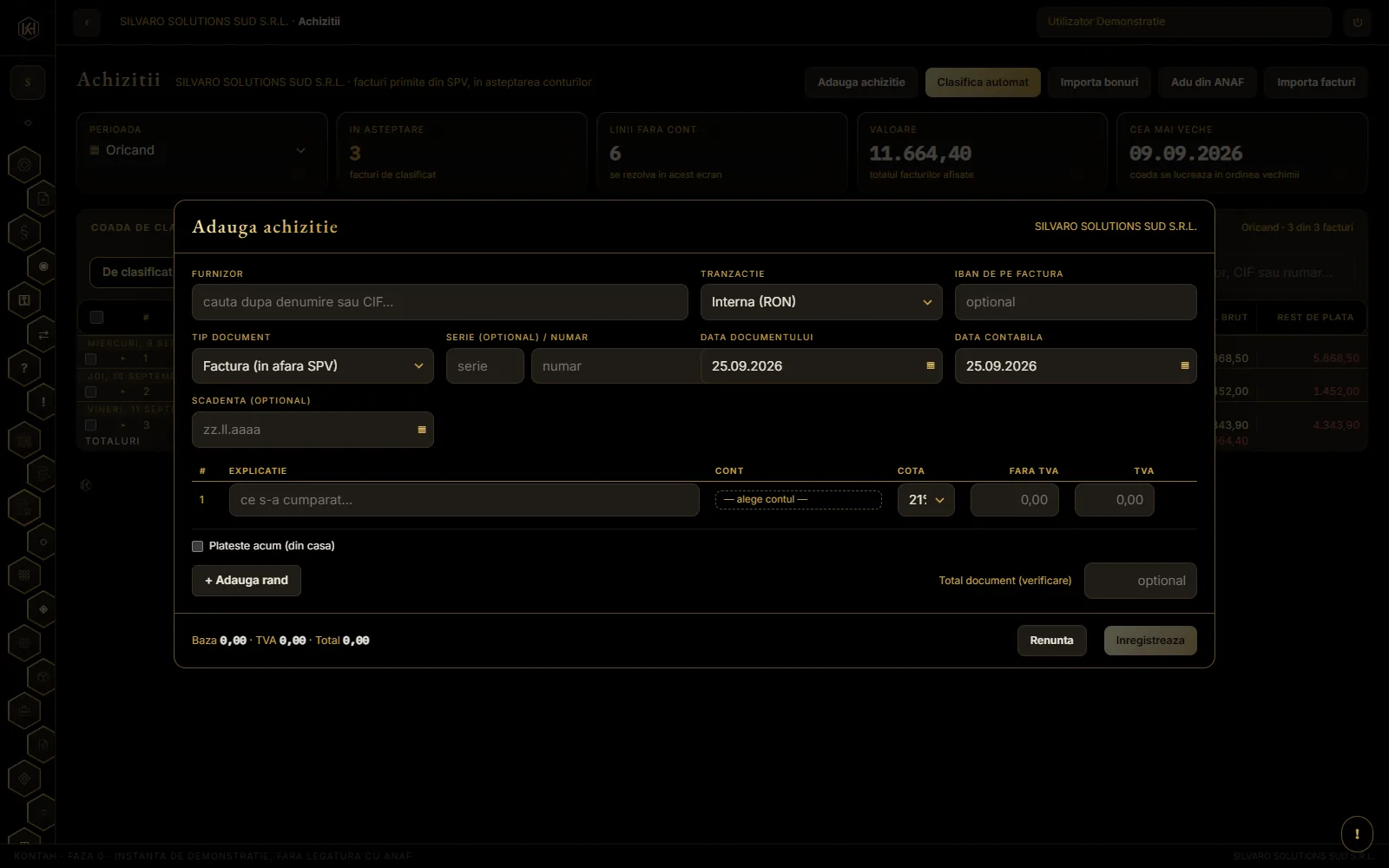
Task: Expand Tip document Factura (in afara SPV)
Action: click(313, 366)
